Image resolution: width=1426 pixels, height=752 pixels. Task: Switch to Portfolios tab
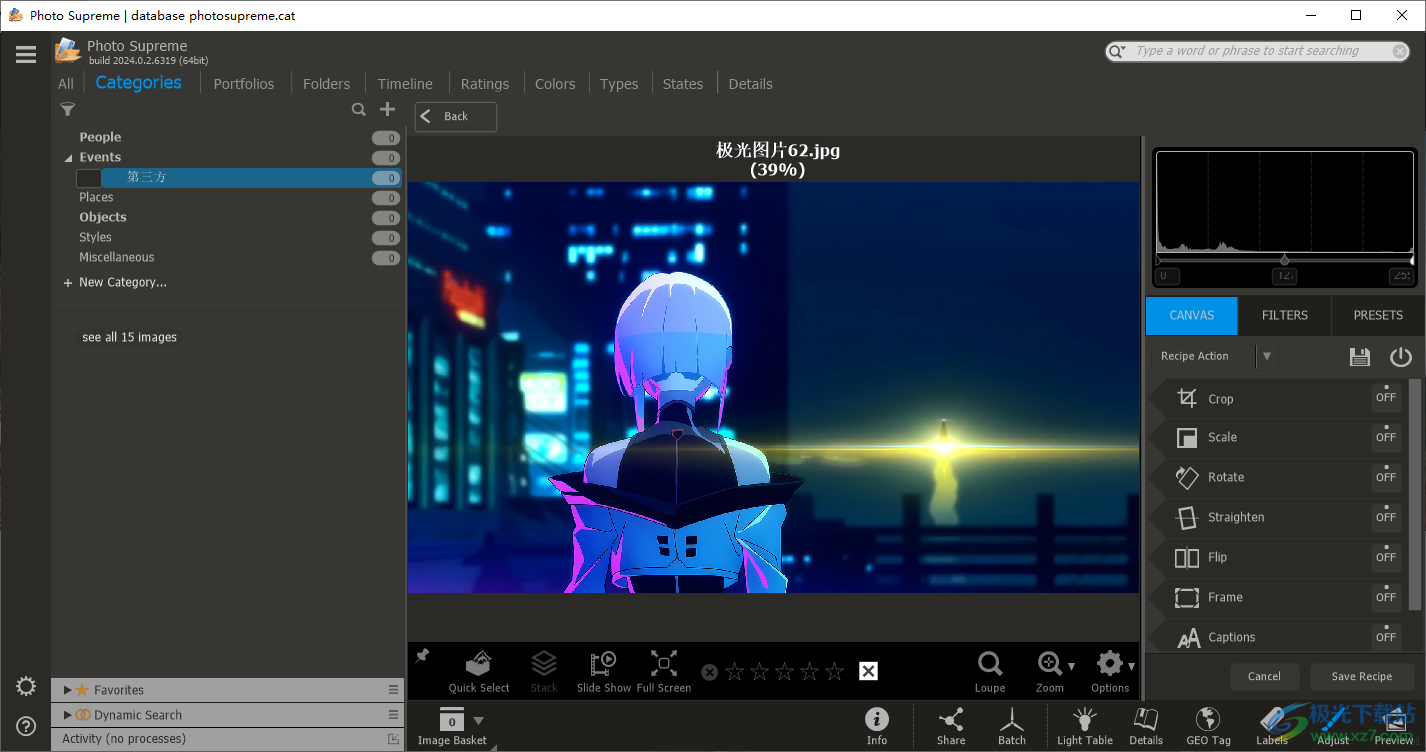click(244, 84)
